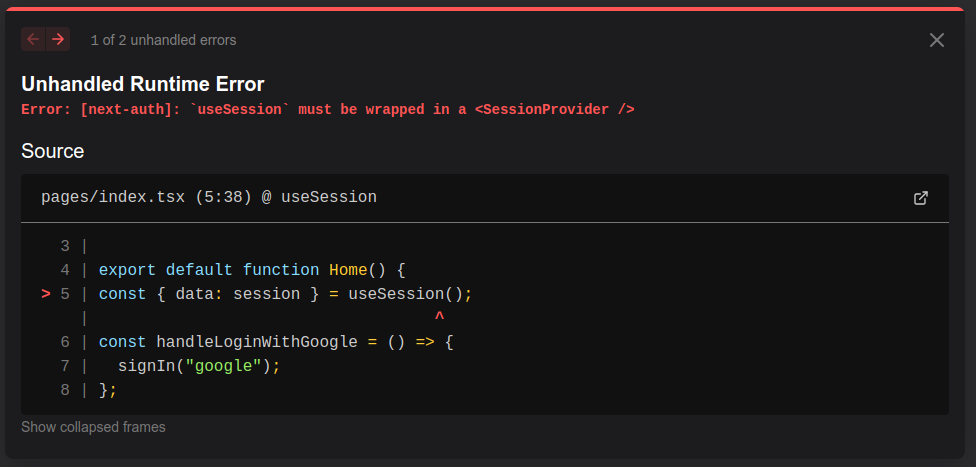Image resolution: width=976 pixels, height=467 pixels.
Task: Click line number 3 in the gutter
Action: [65, 246]
